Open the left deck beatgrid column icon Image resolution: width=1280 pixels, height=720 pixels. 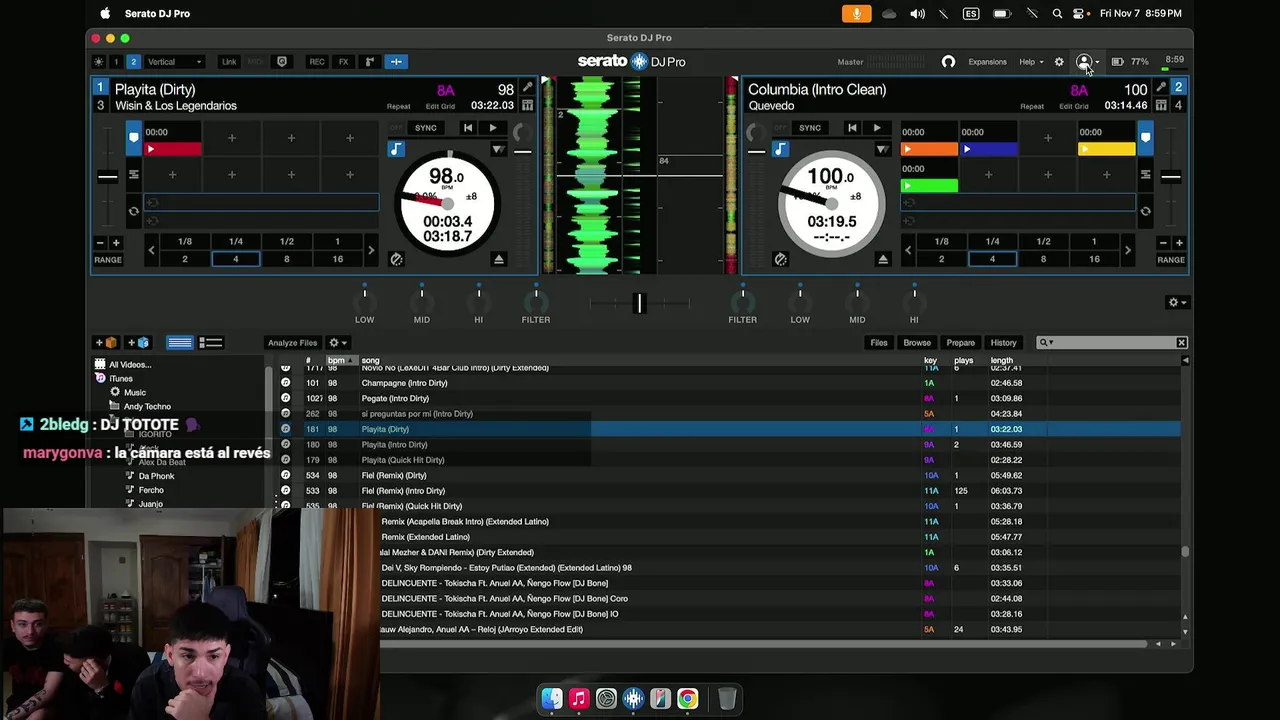pyautogui.click(x=528, y=105)
